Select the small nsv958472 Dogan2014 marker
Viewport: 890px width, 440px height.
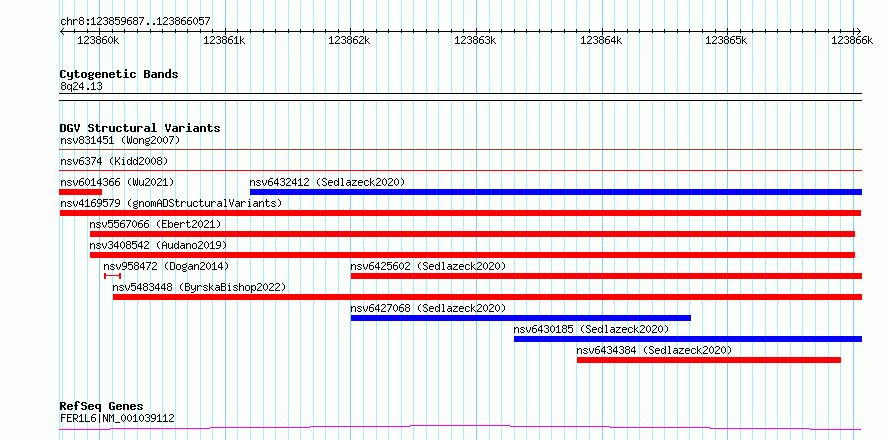click(x=112, y=276)
